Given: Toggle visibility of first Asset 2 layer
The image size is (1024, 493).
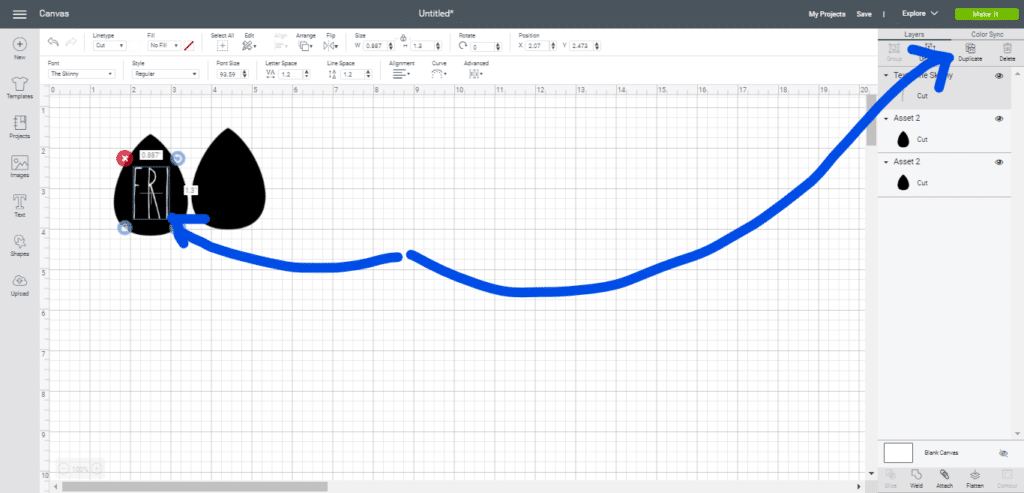Looking at the screenshot, I should tap(999, 118).
